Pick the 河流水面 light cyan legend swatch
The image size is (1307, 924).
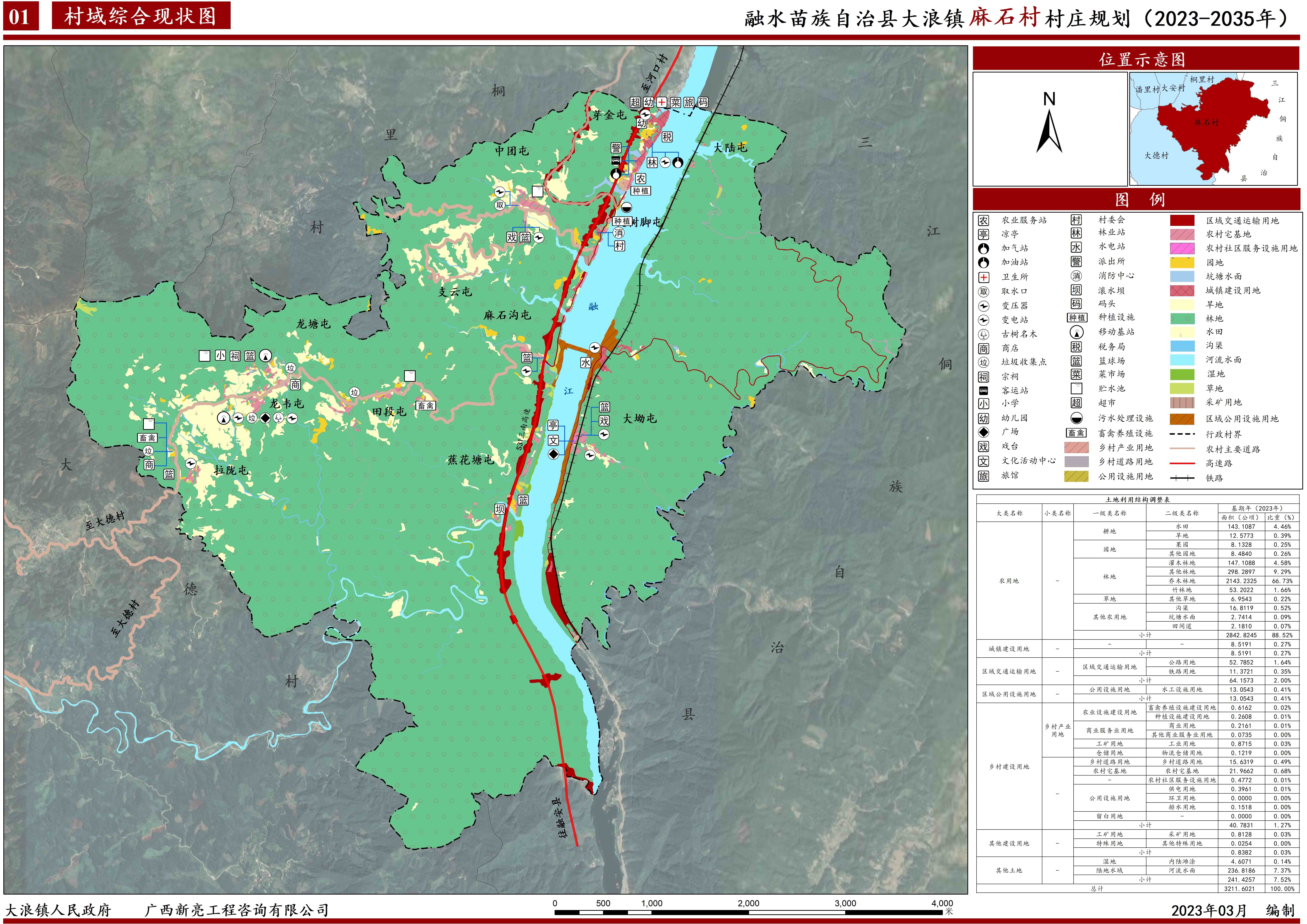tap(1182, 360)
